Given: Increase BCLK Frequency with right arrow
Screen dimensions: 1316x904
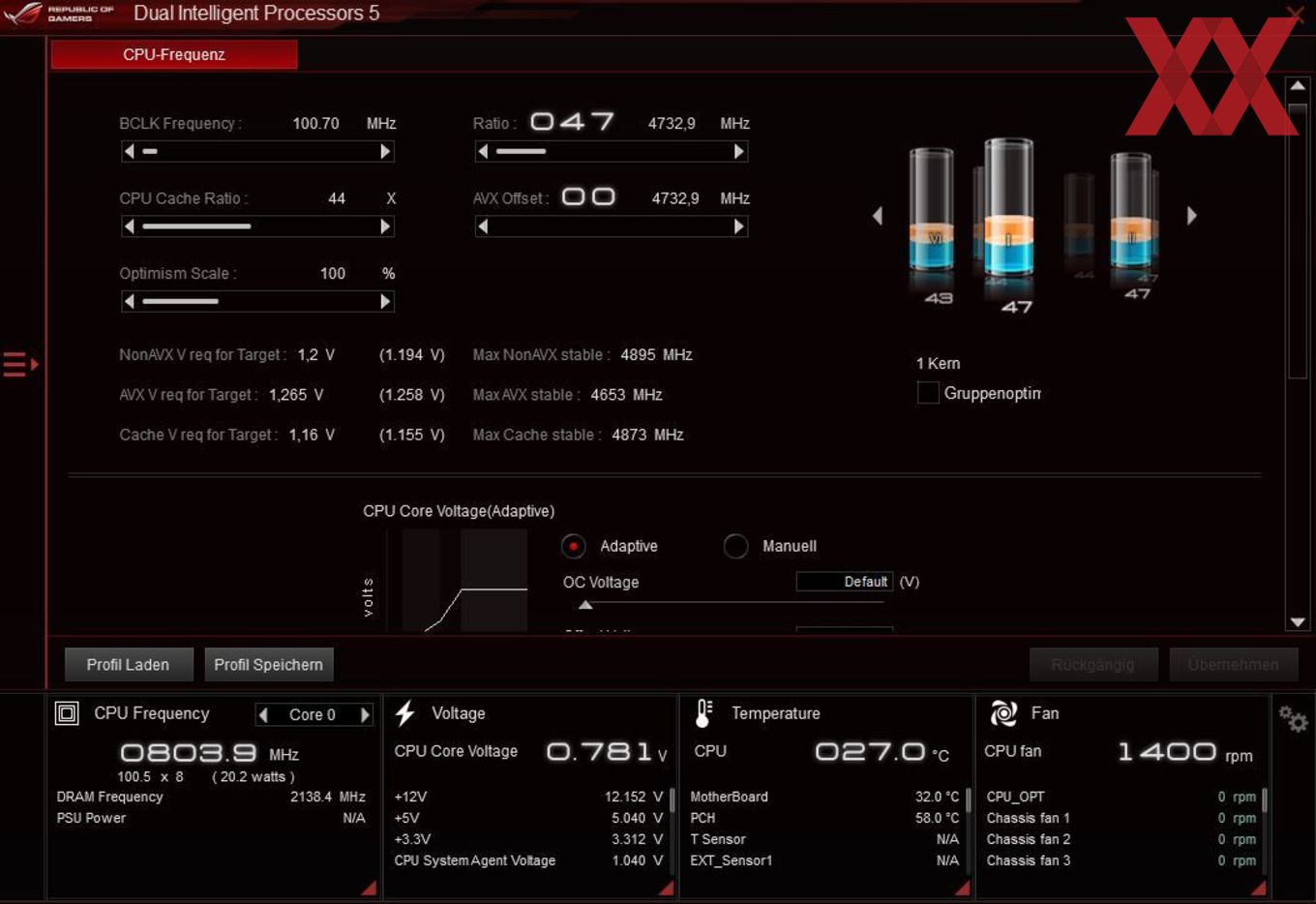Looking at the screenshot, I should click(x=385, y=151).
